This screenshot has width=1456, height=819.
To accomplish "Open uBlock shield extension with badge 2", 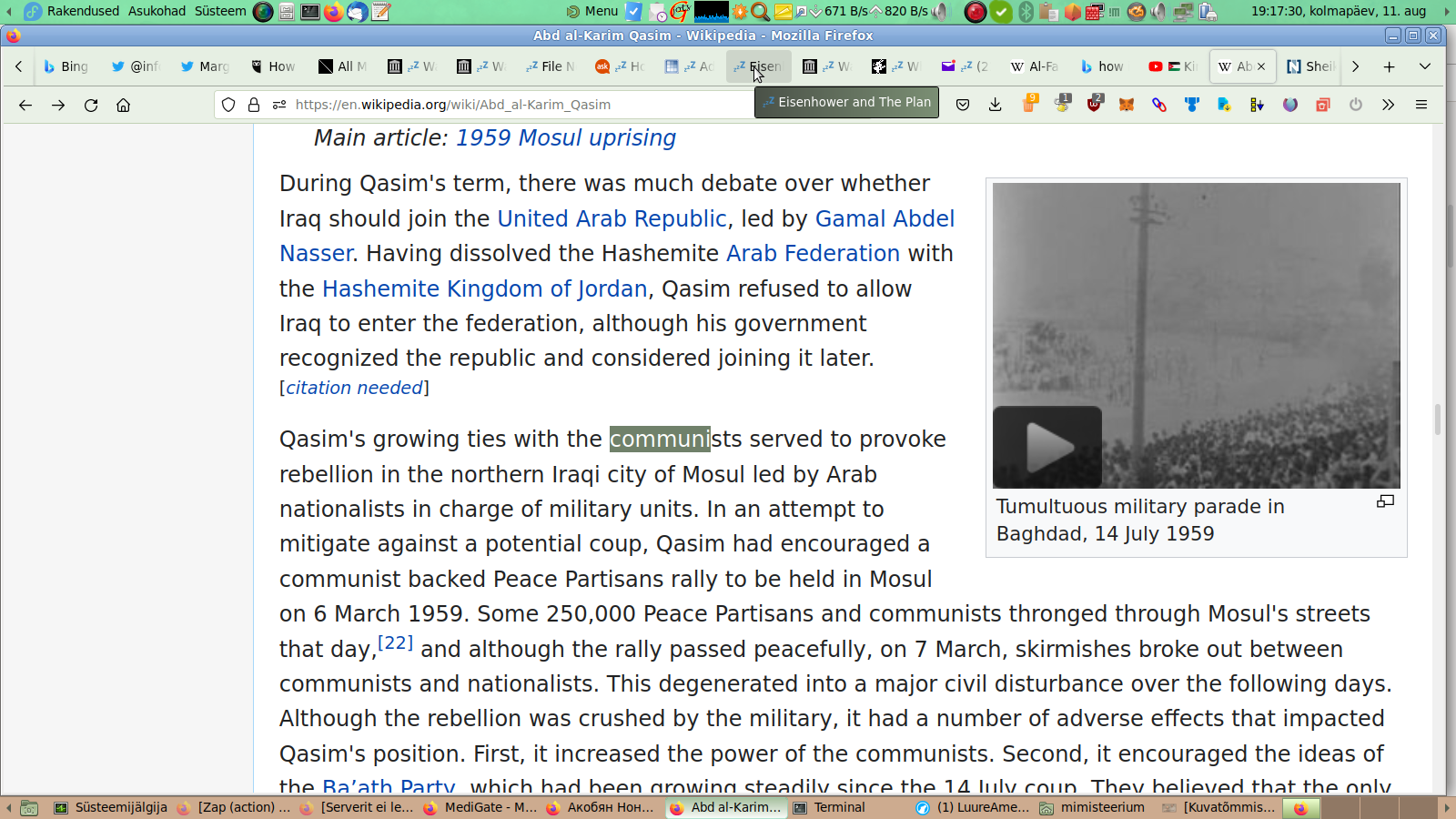I will coord(1094,103).
